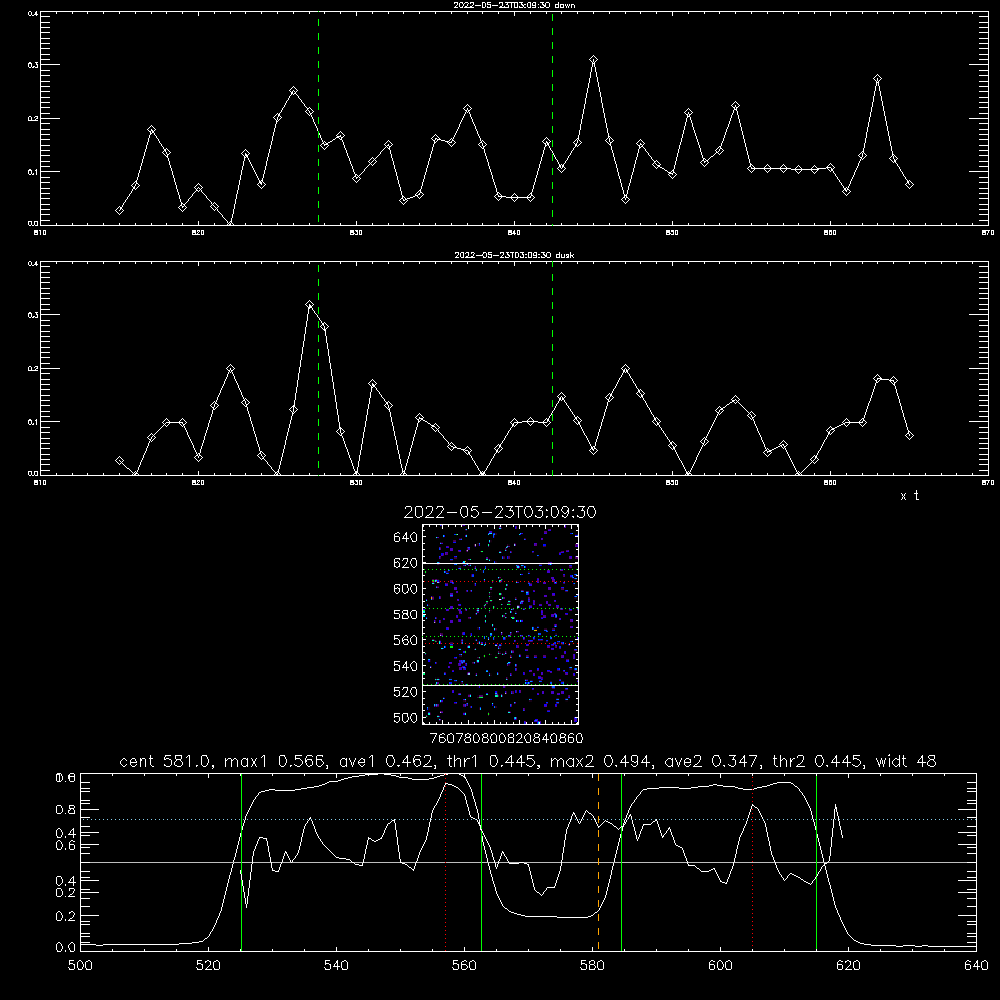Click the 'x t' axis label
This screenshot has height=1000, width=1000.
(909, 496)
